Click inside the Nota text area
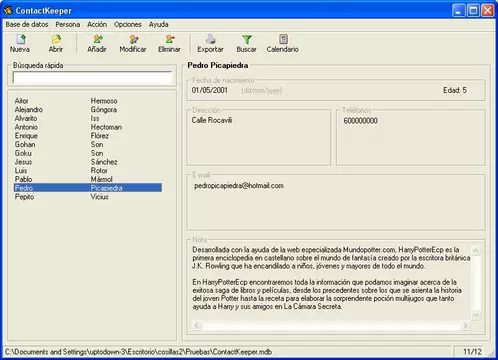Viewport: 498px width, 360px height. coord(331,282)
